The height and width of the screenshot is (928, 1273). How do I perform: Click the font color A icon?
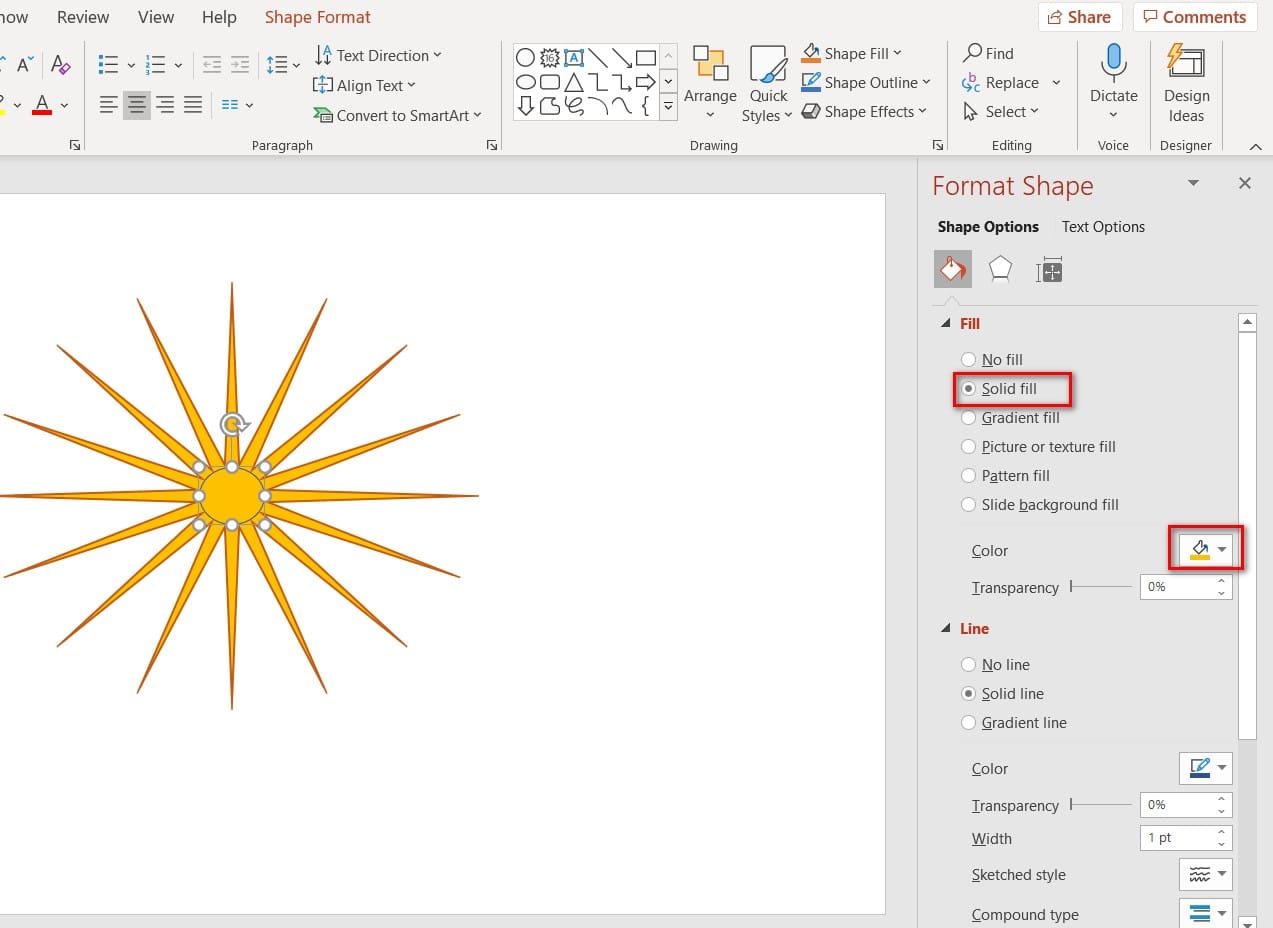[42, 104]
